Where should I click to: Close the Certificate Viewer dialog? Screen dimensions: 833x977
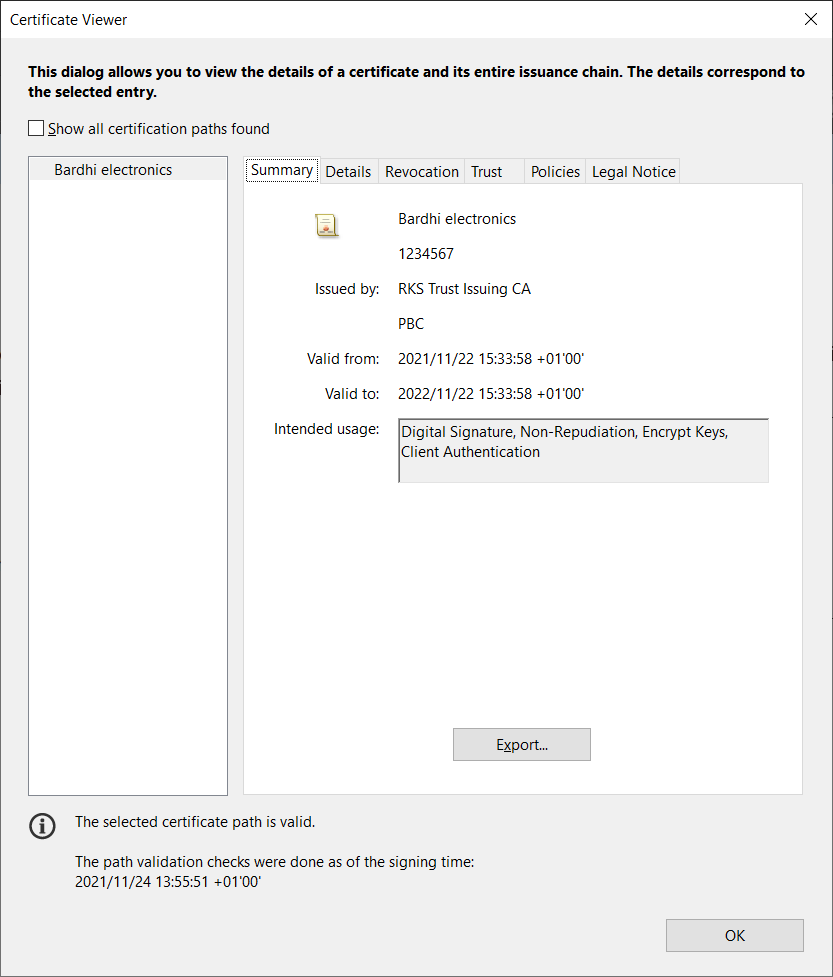[811, 19]
